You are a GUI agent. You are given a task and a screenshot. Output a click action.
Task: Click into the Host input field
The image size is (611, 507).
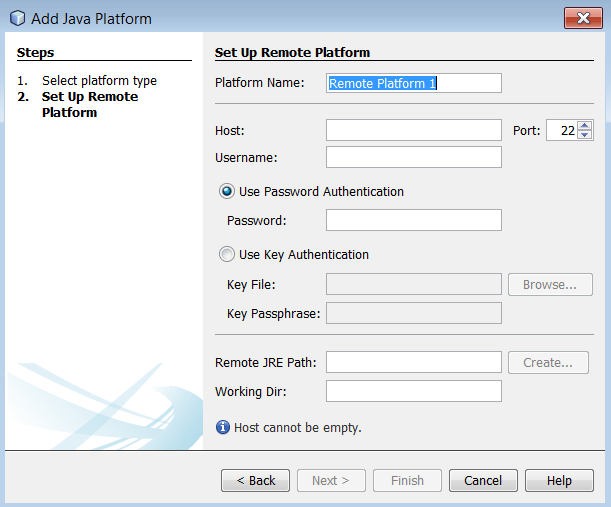(x=413, y=130)
